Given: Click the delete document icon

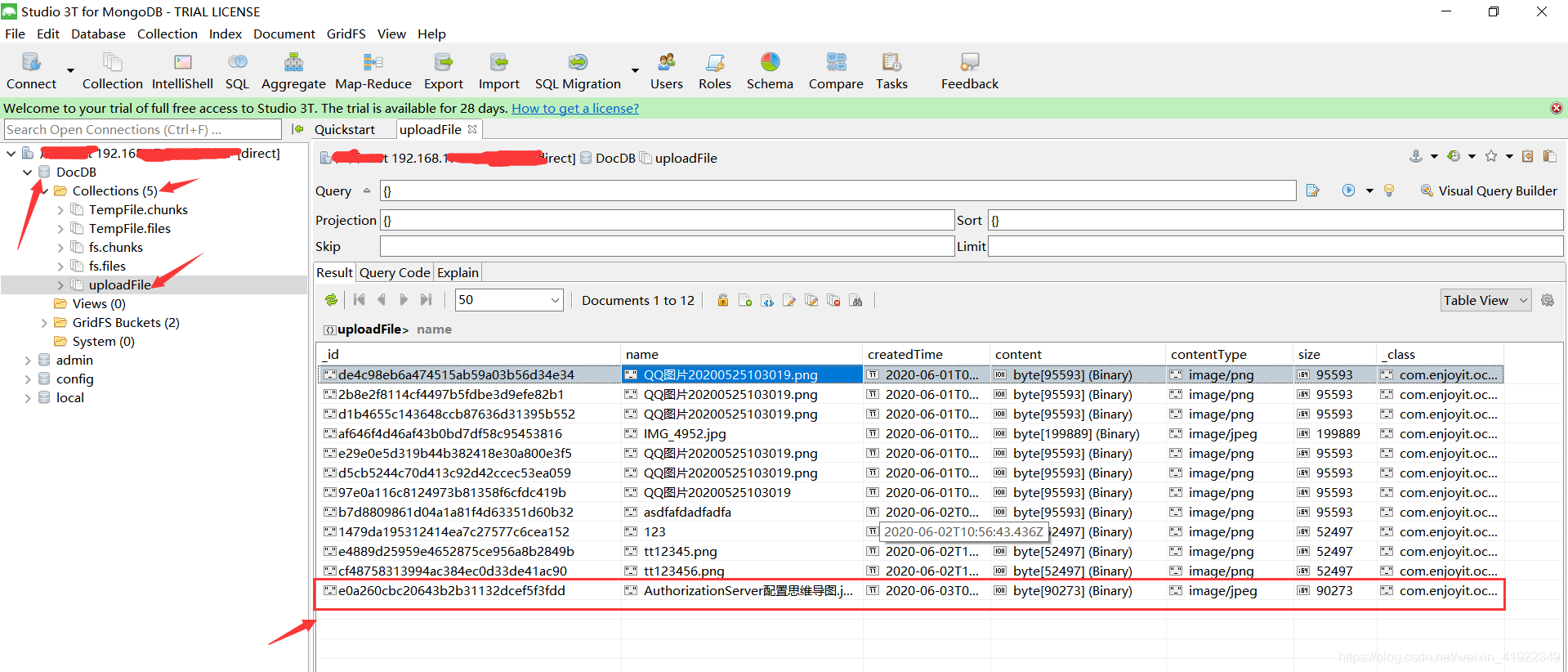Looking at the screenshot, I should pyautogui.click(x=833, y=300).
